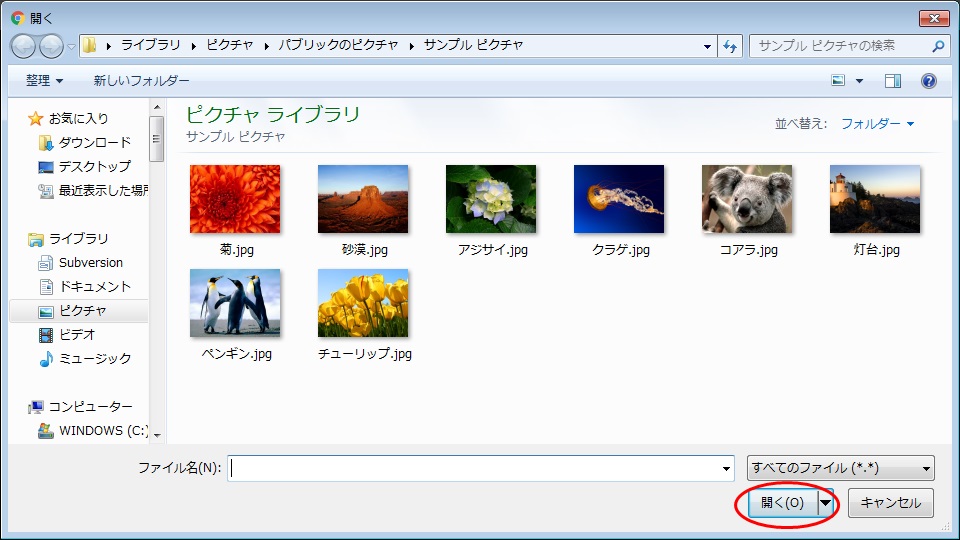Open デスクトップ in favorites
The height and width of the screenshot is (540, 960).
[x=95, y=166]
